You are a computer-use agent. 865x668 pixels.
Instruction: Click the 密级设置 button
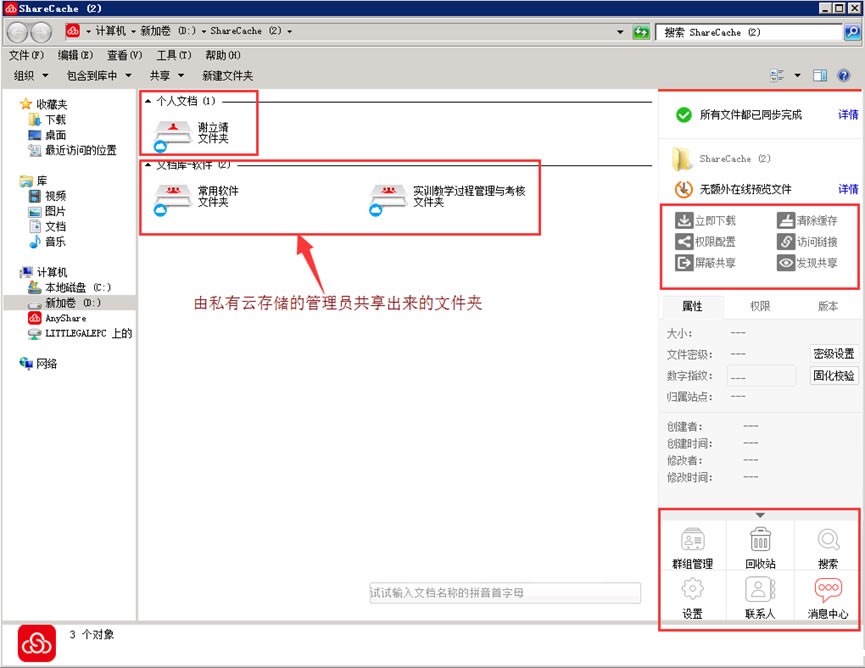pos(833,353)
